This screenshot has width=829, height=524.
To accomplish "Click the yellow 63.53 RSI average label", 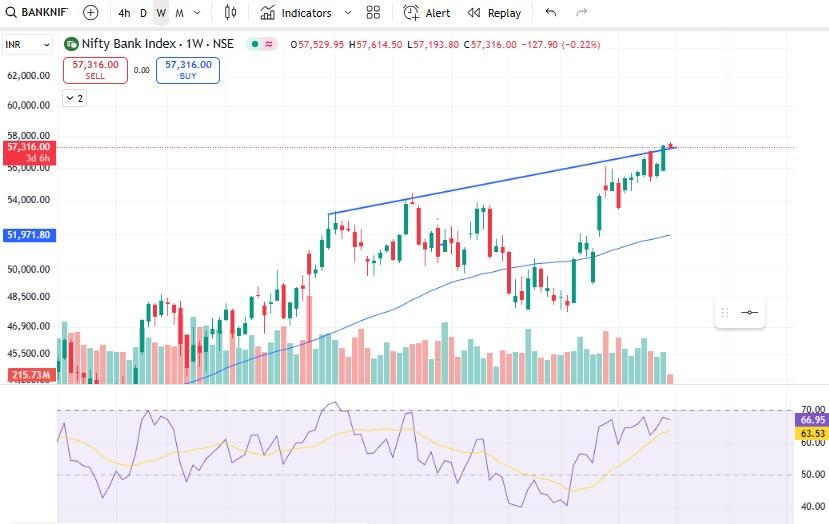I will [x=812, y=434].
